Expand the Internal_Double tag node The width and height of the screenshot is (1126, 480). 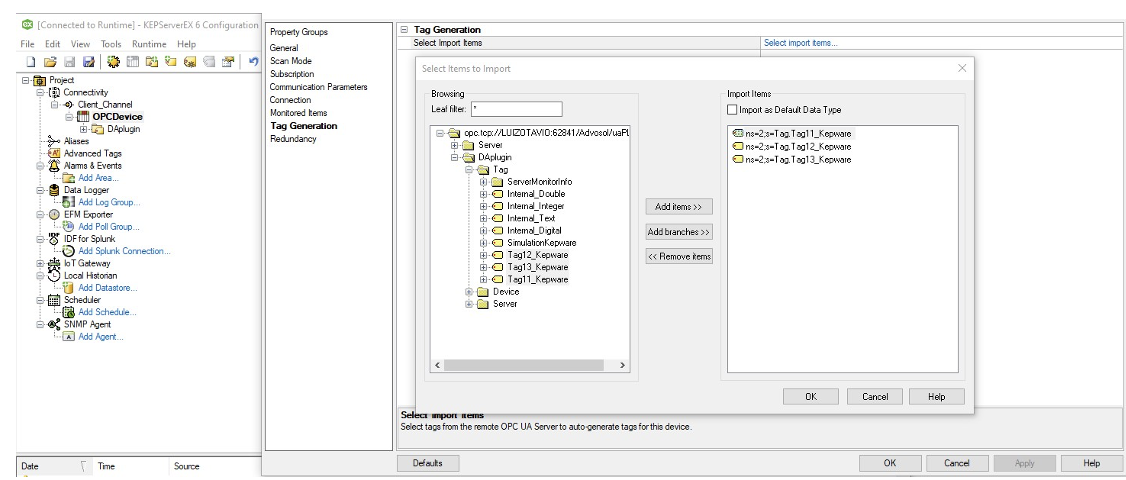pyautogui.click(x=483, y=194)
